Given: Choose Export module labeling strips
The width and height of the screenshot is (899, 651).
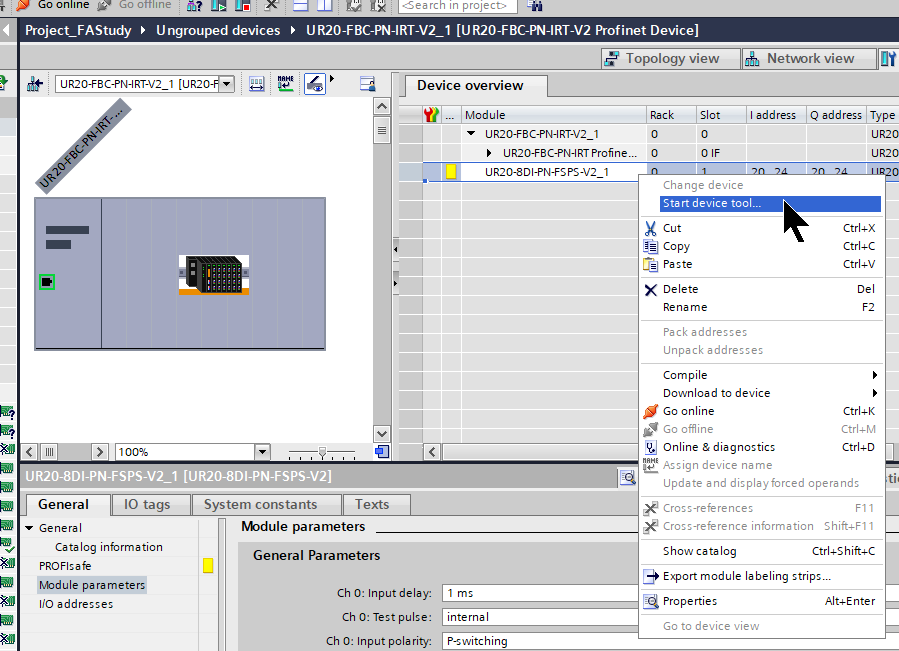Looking at the screenshot, I should 761,576.
